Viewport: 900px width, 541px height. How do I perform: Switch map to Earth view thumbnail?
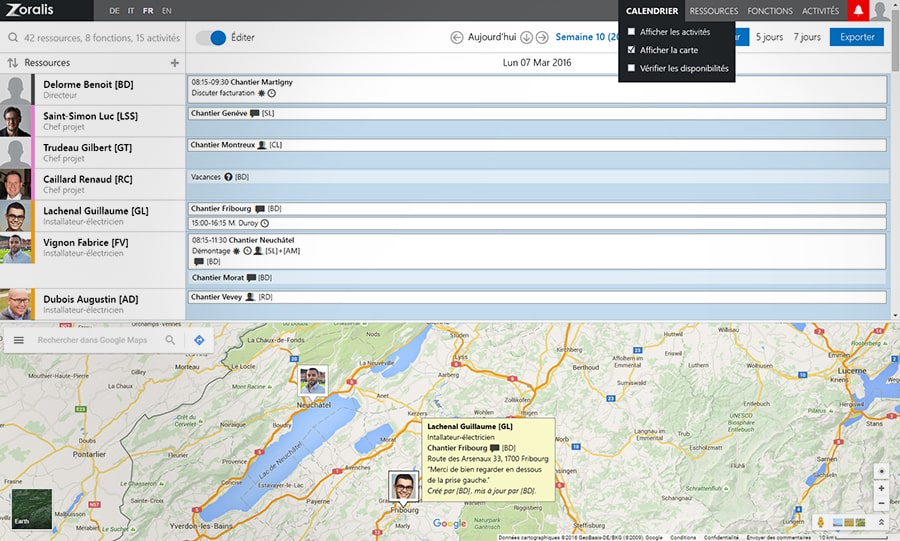32,509
